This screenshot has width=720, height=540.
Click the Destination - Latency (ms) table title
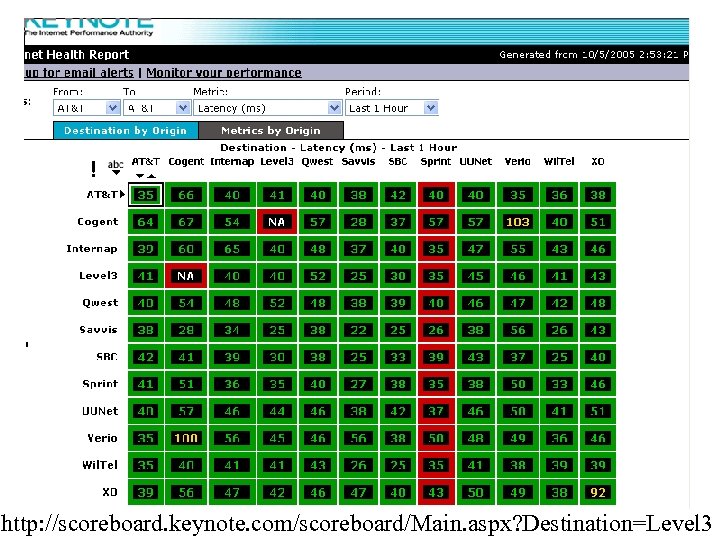339,147
